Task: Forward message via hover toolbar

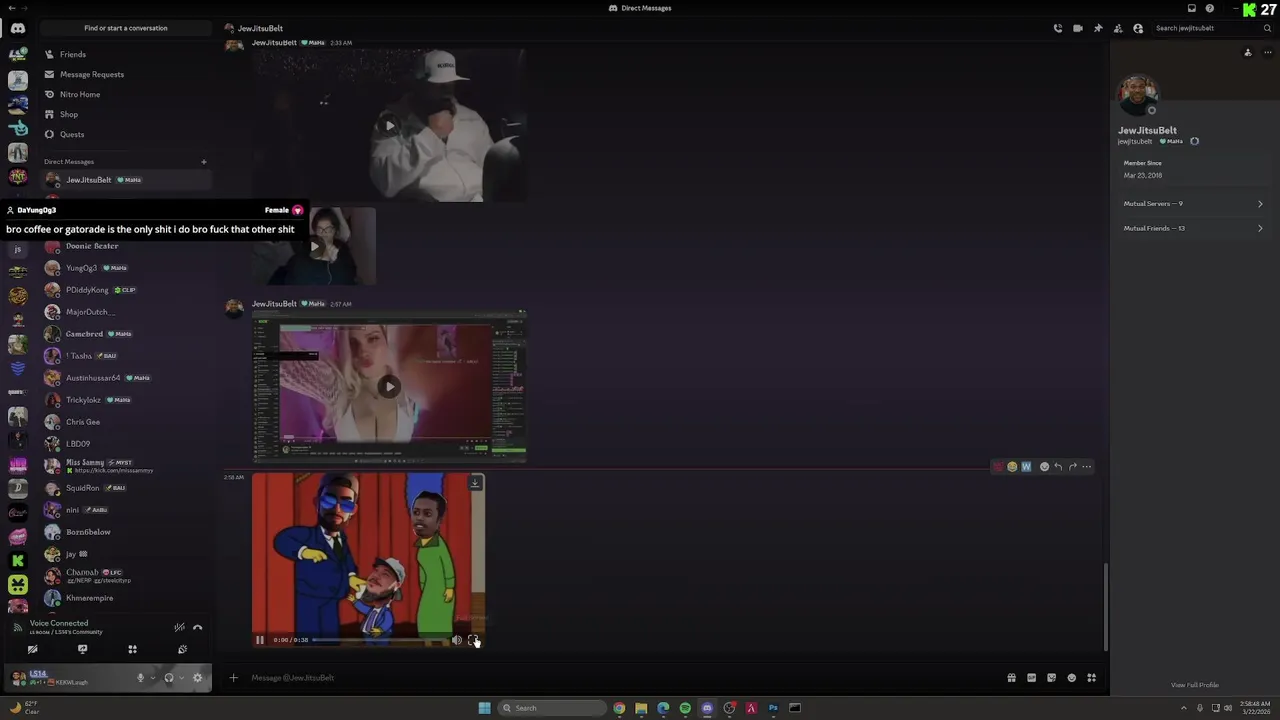Action: click(1072, 467)
